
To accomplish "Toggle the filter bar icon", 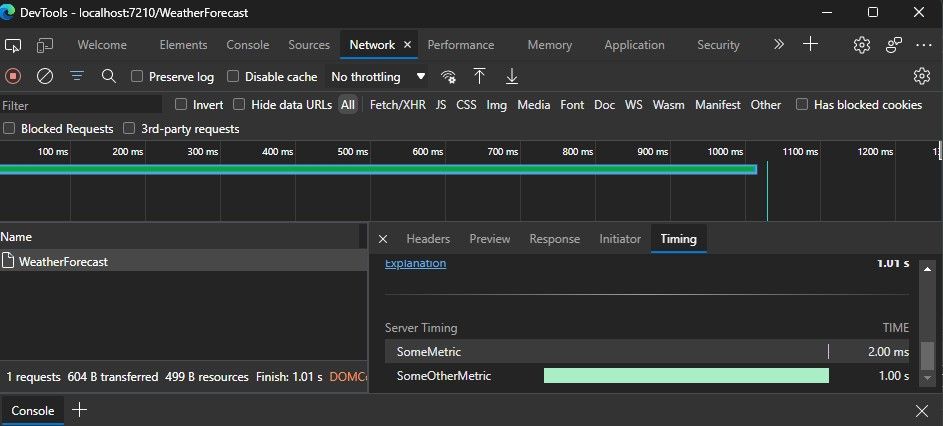I will (x=77, y=76).
